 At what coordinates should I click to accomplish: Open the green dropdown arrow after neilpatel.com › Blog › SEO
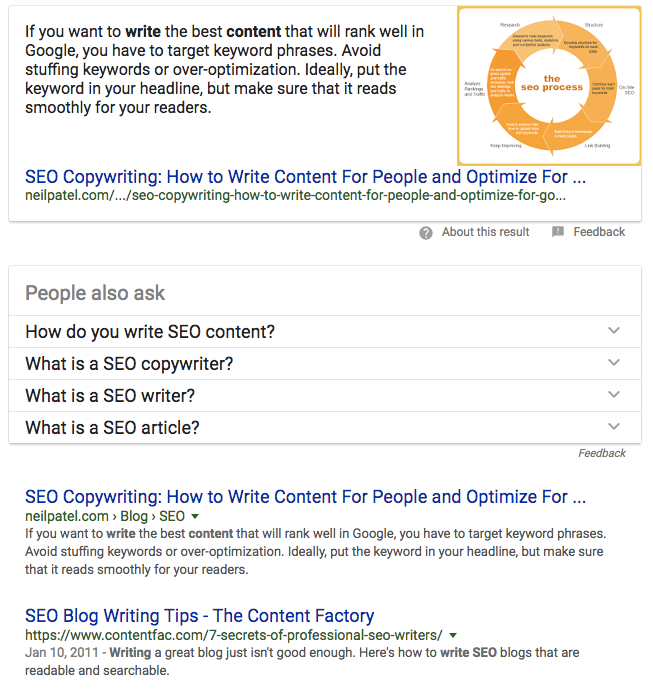tap(195, 517)
